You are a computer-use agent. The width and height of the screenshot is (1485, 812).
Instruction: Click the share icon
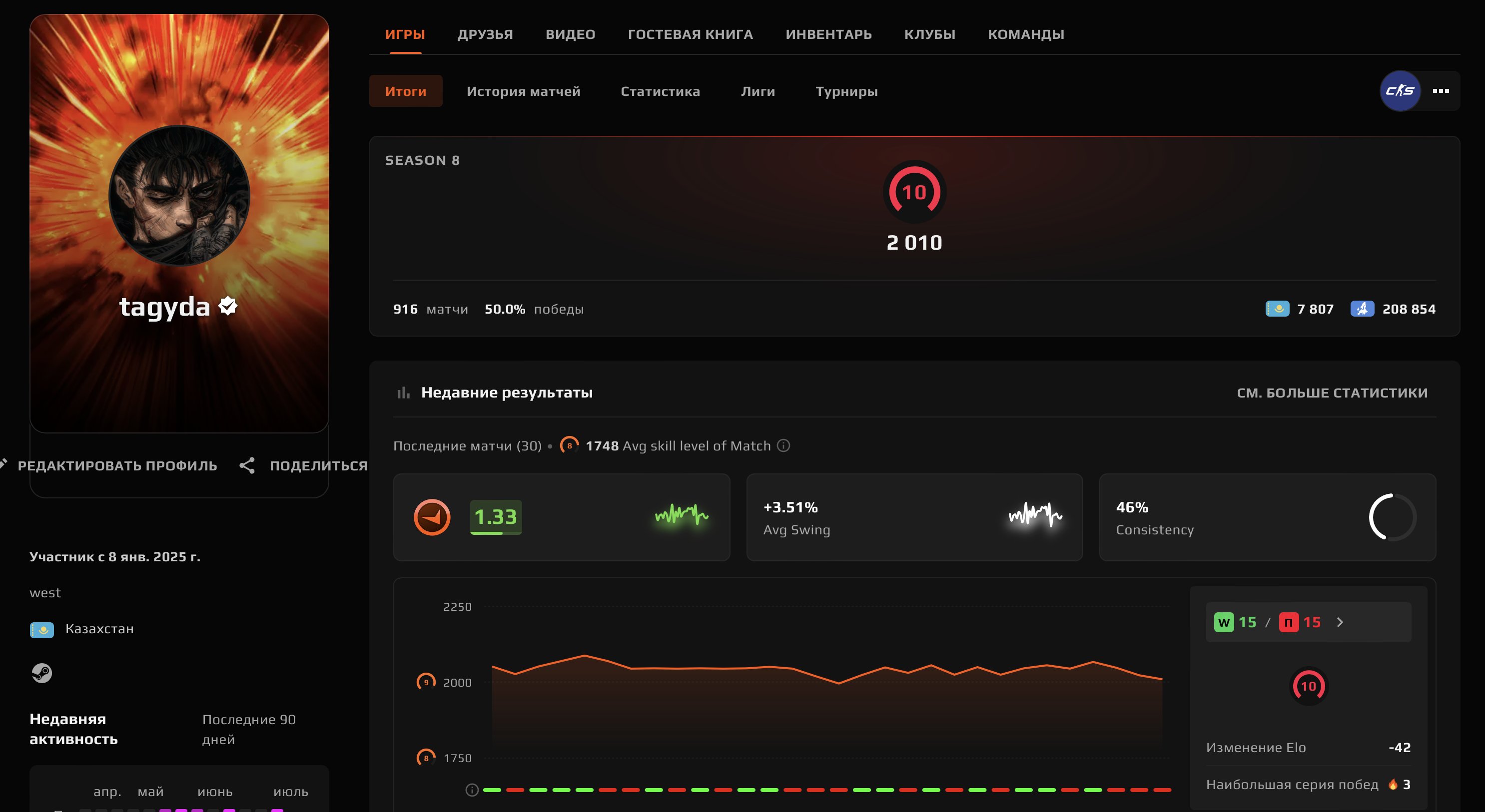(247, 465)
